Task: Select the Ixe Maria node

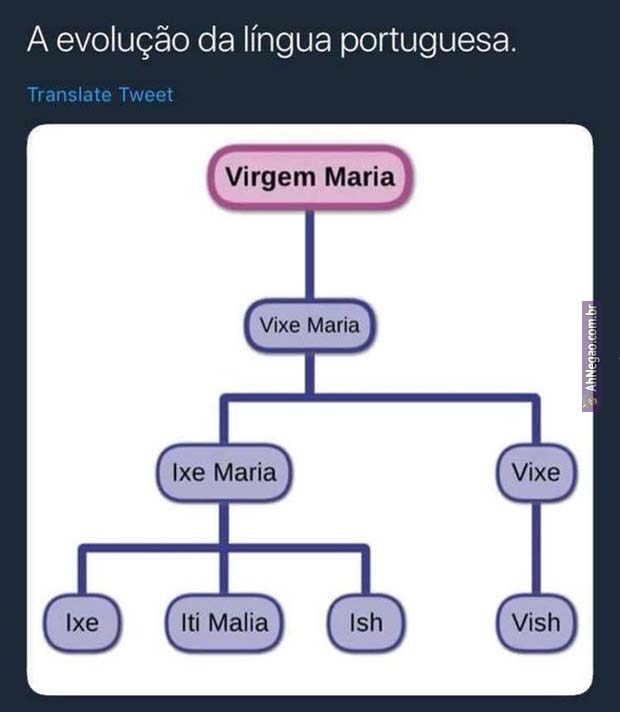Action: click(224, 471)
